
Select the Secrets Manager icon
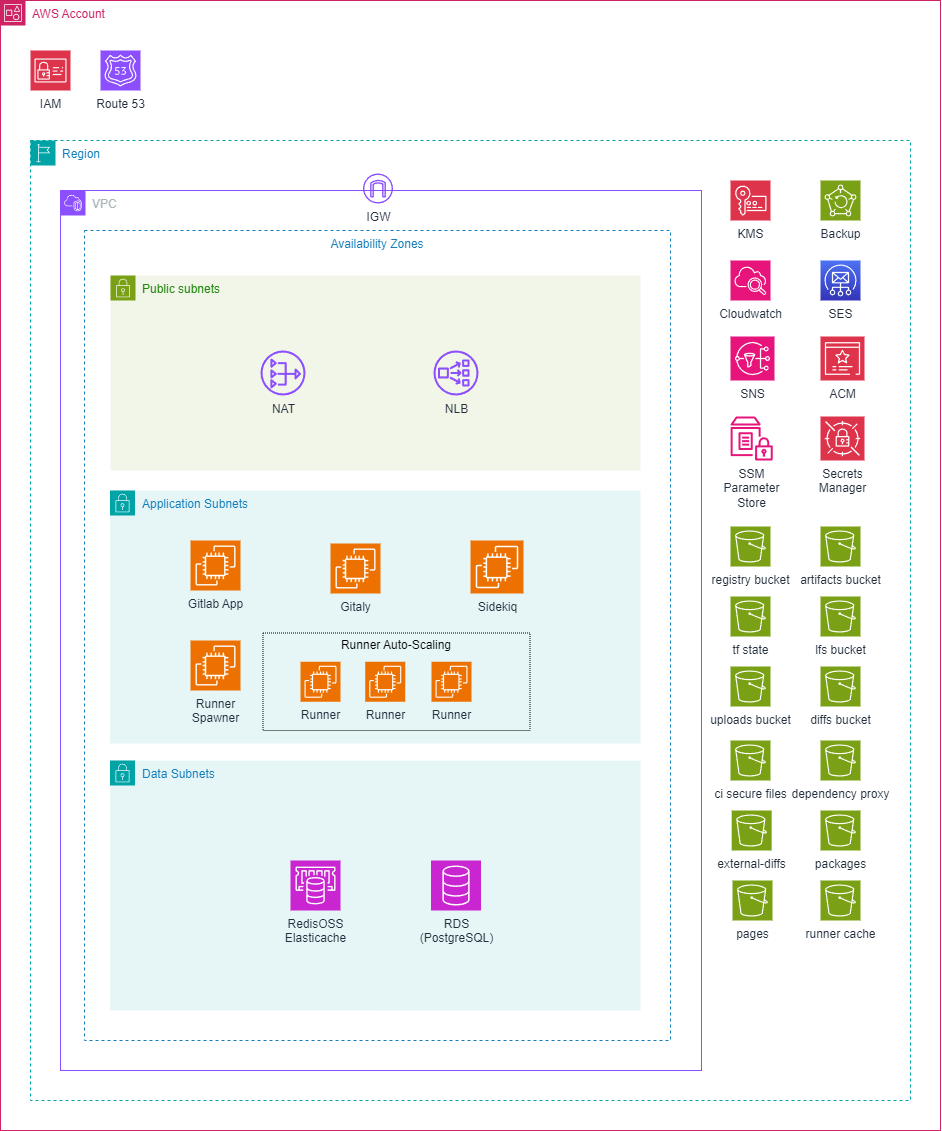pyautogui.click(x=842, y=439)
